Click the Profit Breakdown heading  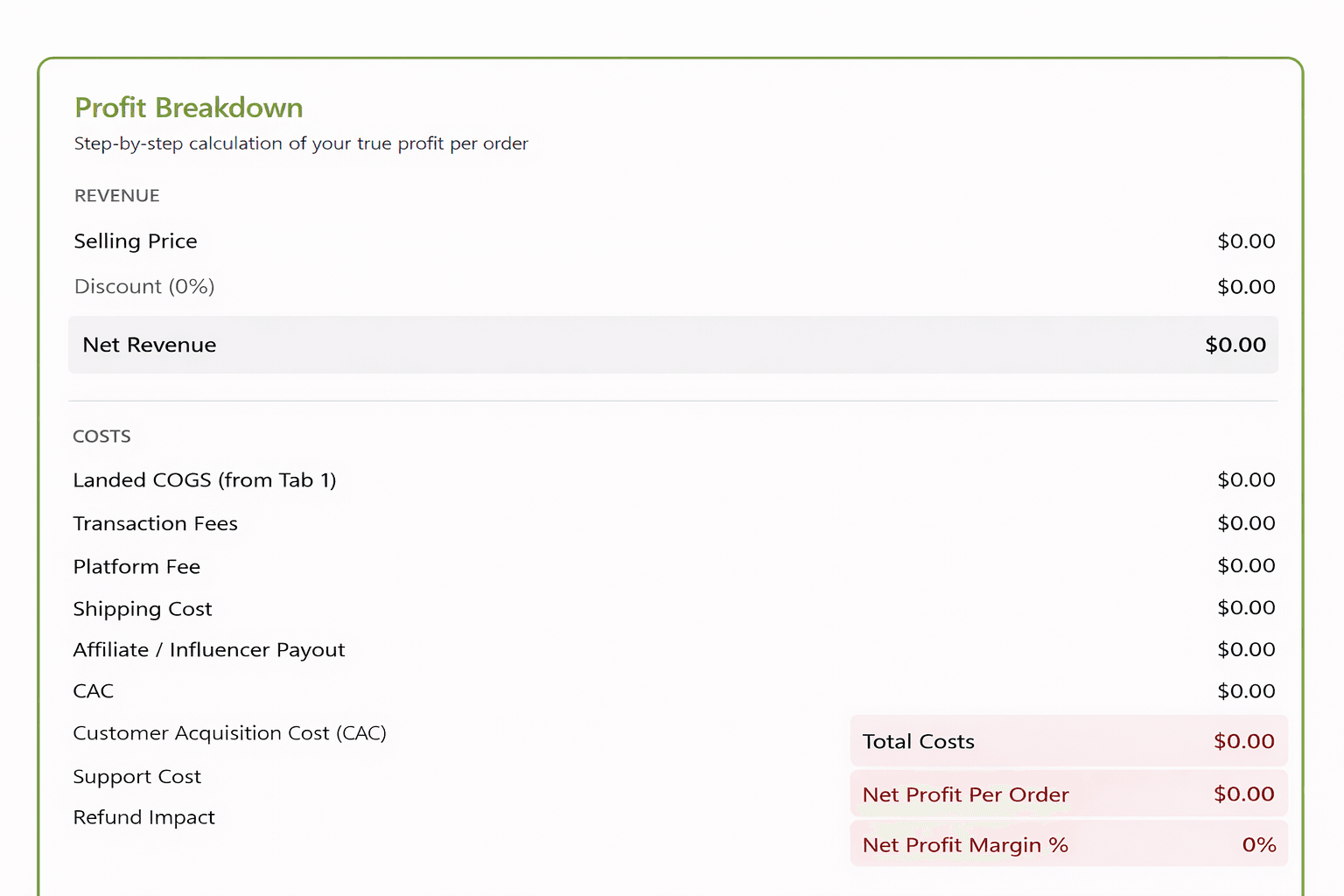click(x=188, y=107)
